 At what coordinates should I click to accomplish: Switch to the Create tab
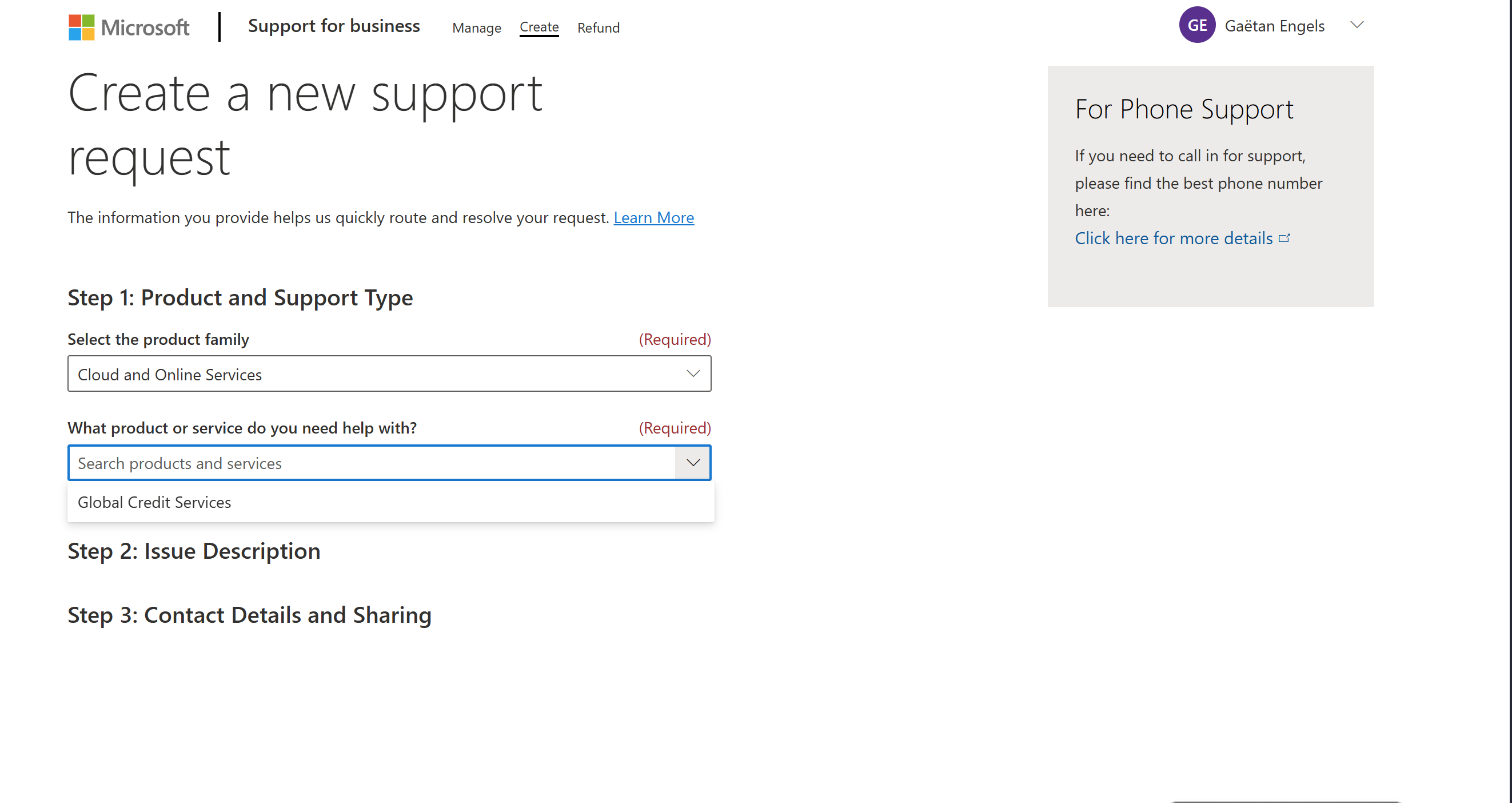pos(539,27)
